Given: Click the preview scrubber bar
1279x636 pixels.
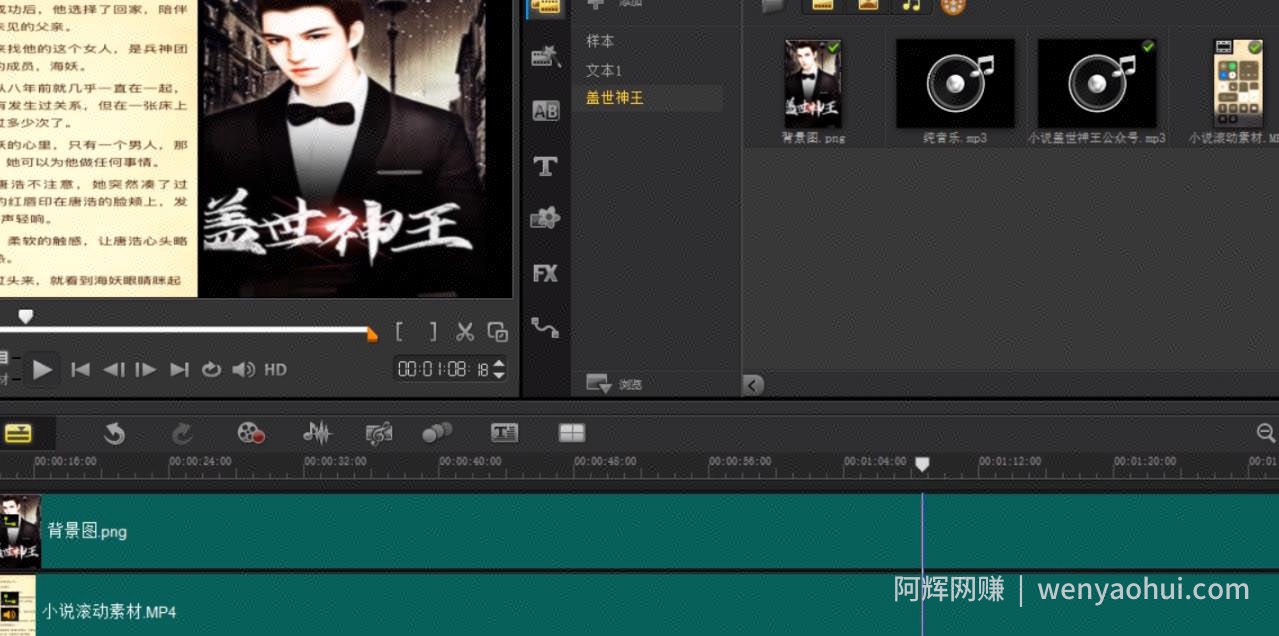Looking at the screenshot, I should [x=188, y=328].
